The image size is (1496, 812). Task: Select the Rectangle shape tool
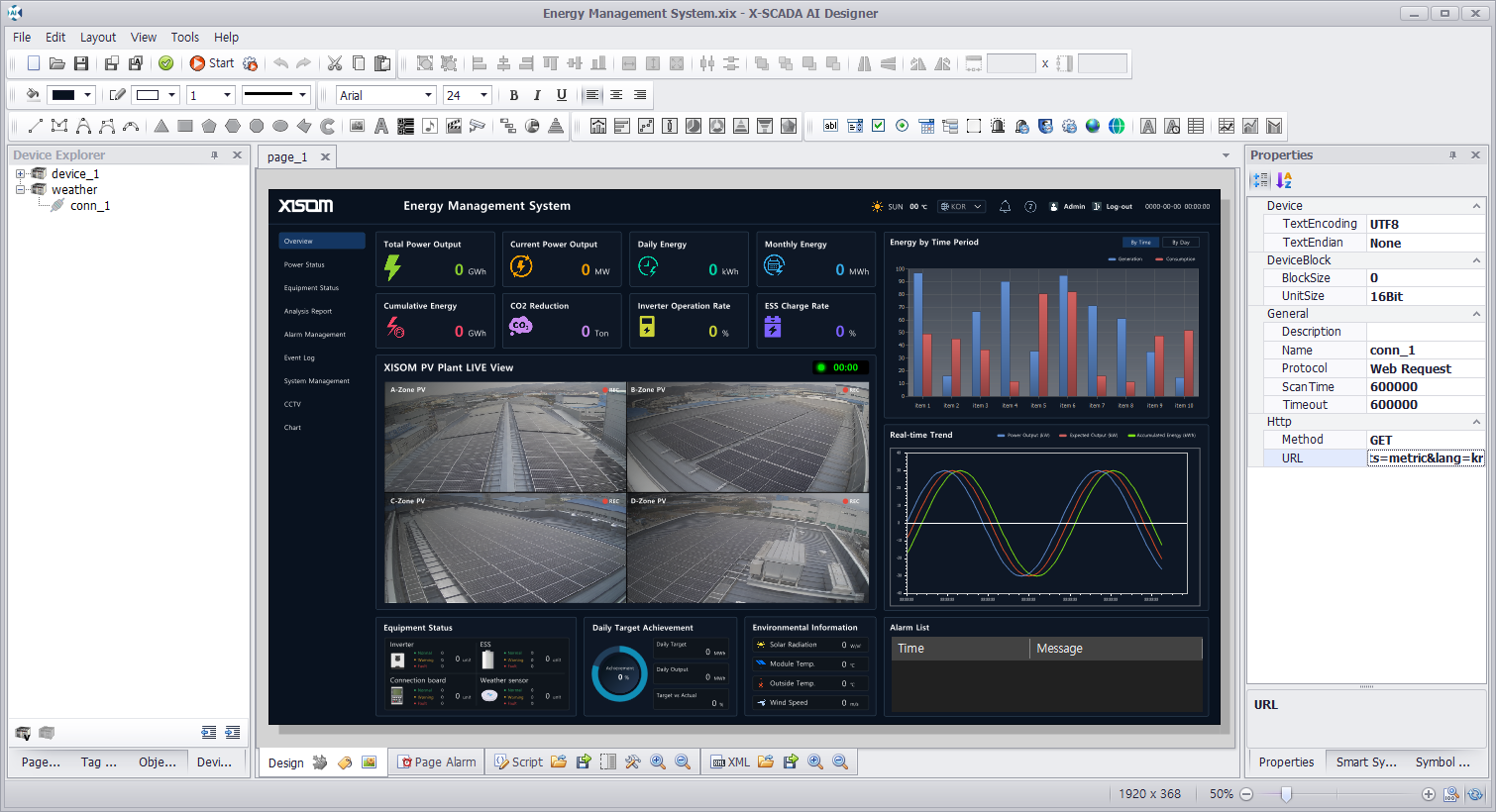pos(185,126)
